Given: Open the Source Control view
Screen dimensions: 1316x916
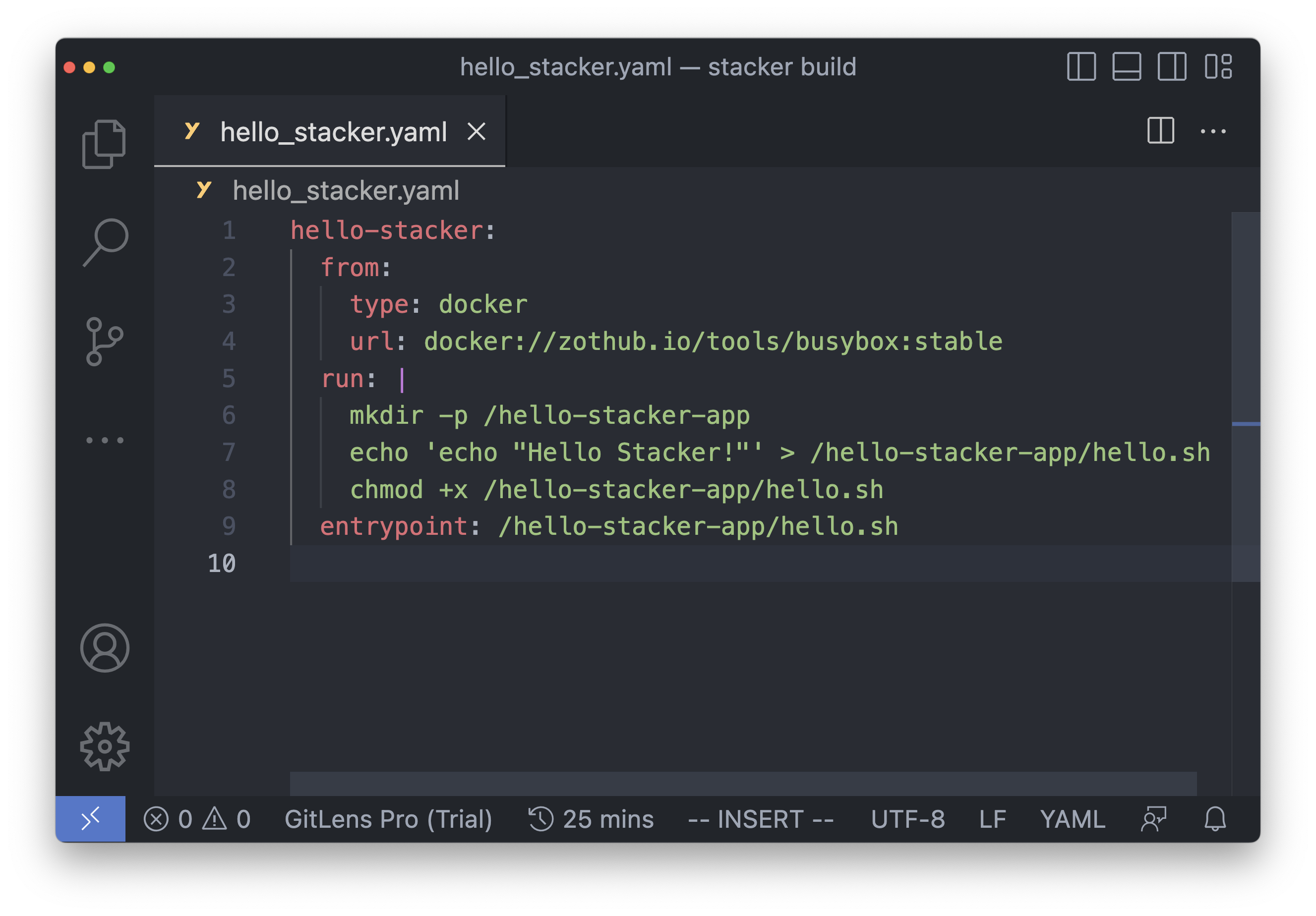Looking at the screenshot, I should tap(104, 342).
